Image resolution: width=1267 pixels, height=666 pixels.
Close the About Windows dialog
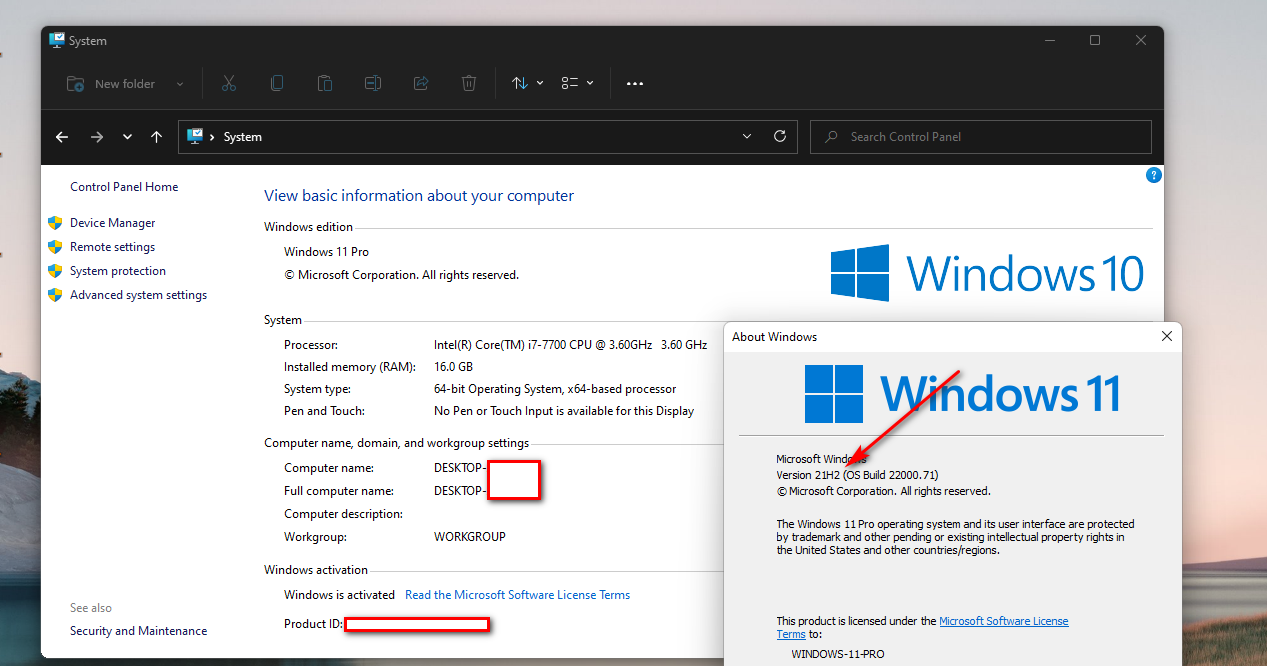coord(1166,337)
